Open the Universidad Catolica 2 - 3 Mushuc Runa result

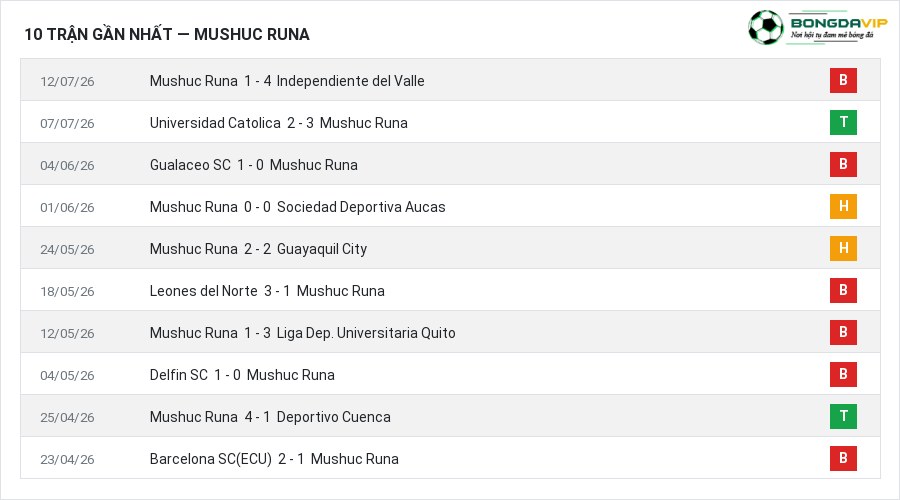(x=279, y=123)
